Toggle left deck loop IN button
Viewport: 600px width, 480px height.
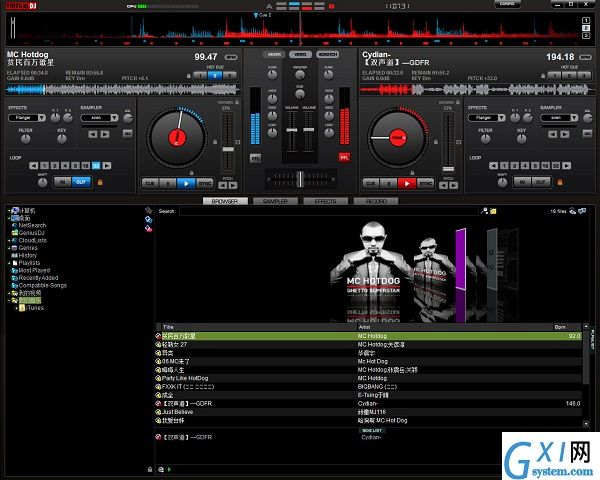pyautogui.click(x=62, y=182)
